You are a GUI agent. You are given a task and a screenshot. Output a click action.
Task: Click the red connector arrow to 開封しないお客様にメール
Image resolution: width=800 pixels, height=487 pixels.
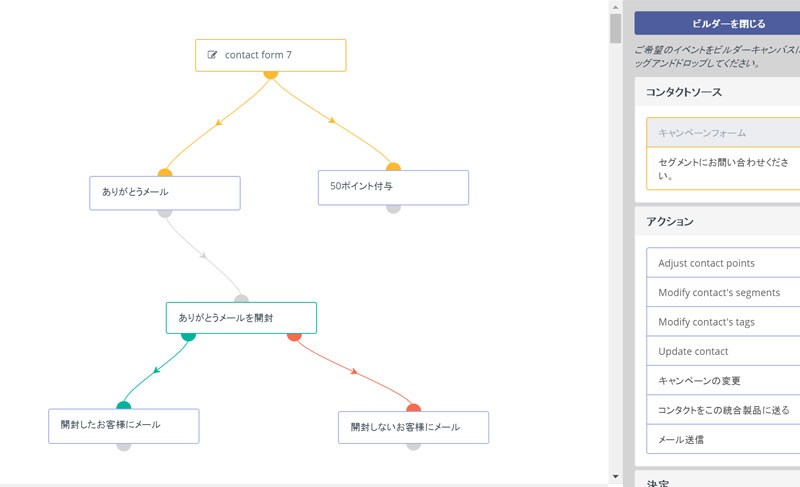[x=354, y=371]
